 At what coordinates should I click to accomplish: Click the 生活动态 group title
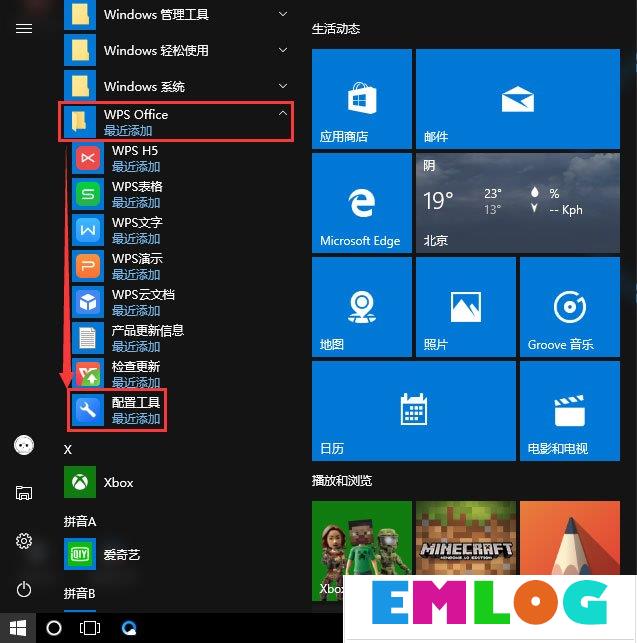[x=336, y=29]
